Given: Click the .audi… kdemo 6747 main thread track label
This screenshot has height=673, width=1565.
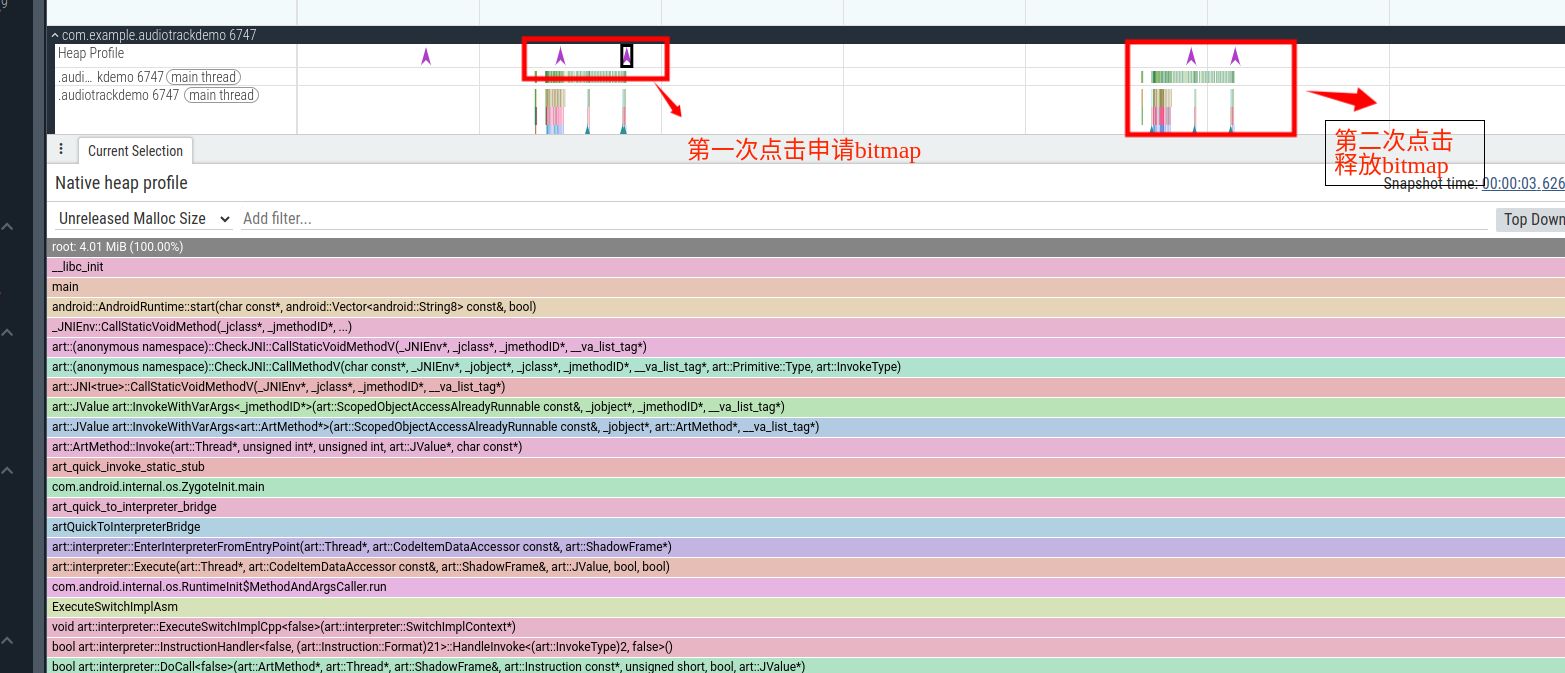Looking at the screenshot, I should (x=150, y=77).
